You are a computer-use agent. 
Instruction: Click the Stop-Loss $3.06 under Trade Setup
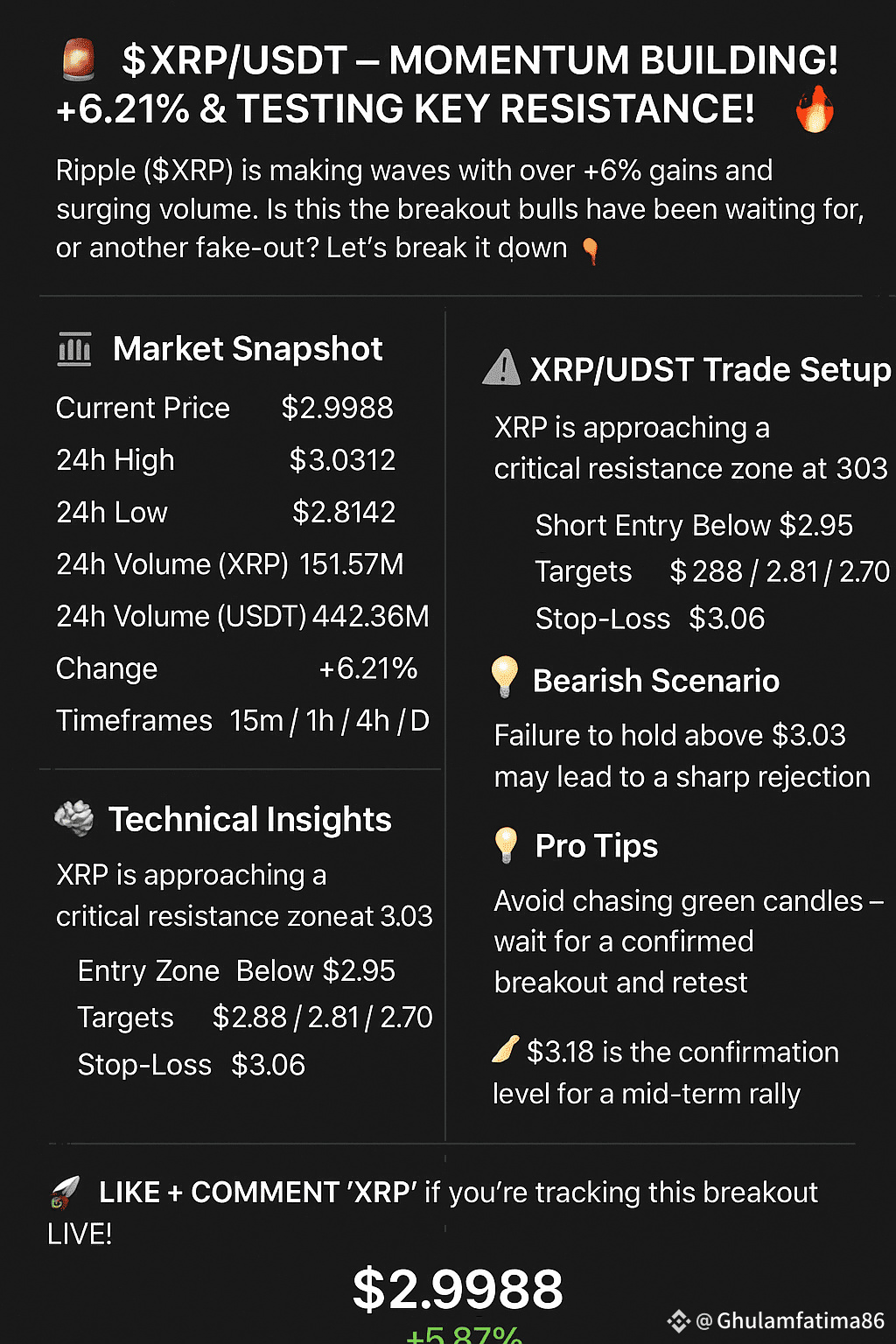[650, 619]
